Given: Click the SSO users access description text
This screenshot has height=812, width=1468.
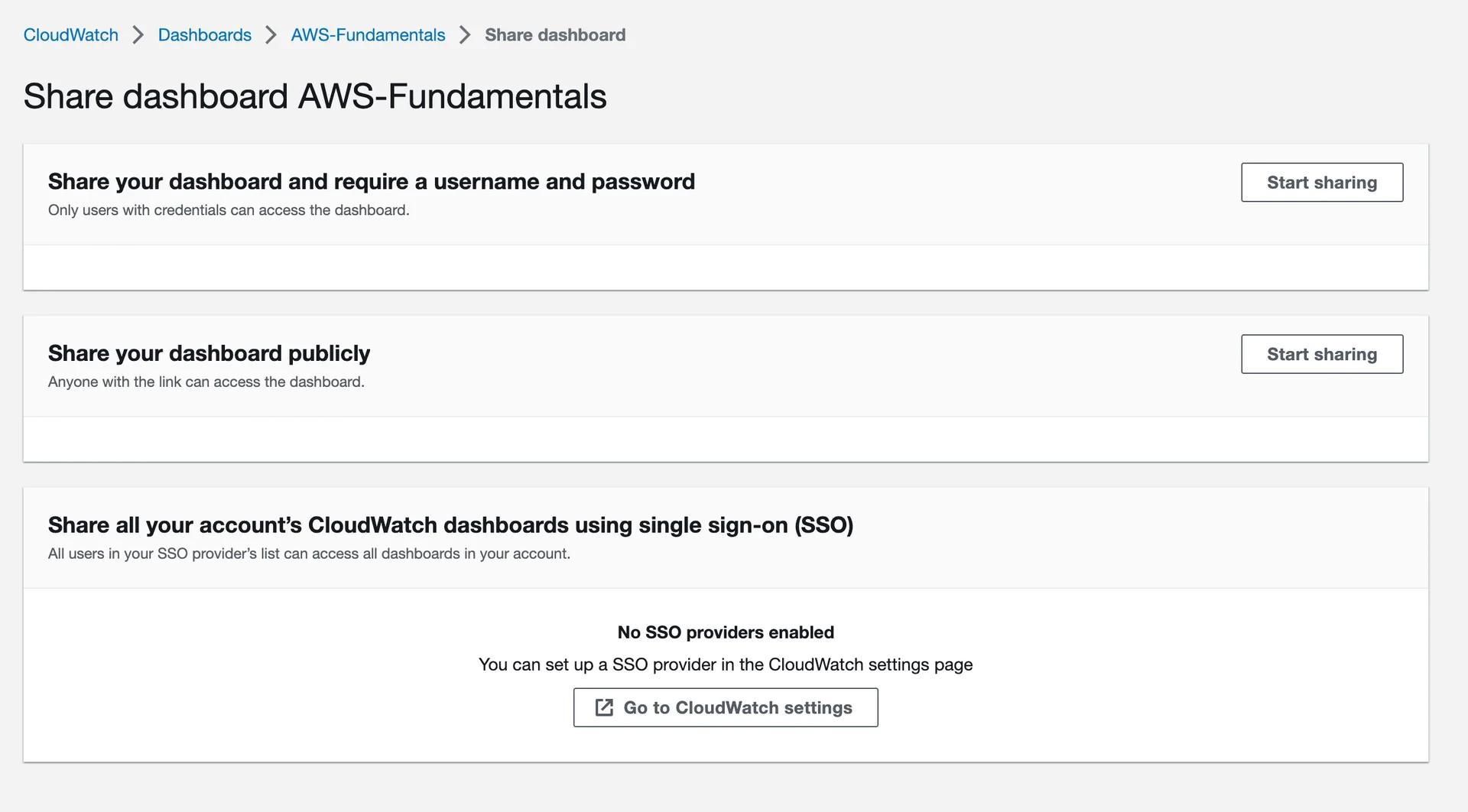Looking at the screenshot, I should click(x=309, y=554).
